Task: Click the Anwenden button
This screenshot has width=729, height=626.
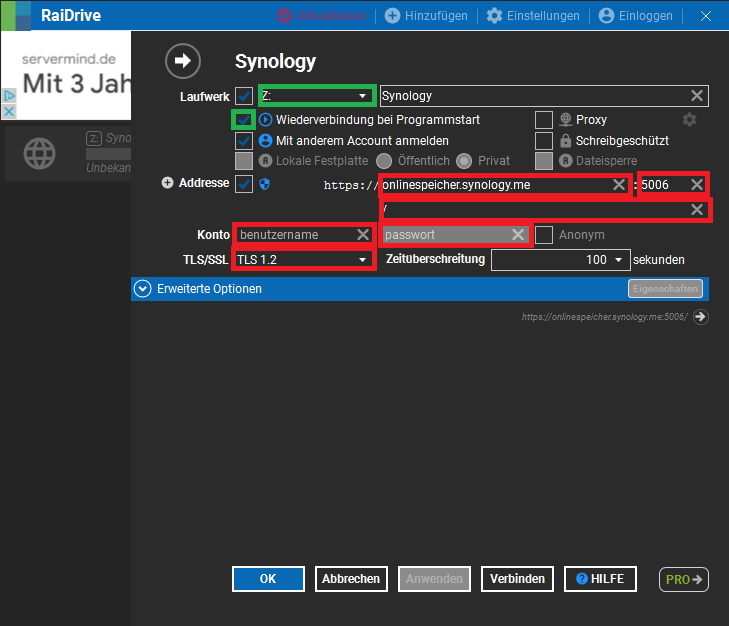Action: 434,579
